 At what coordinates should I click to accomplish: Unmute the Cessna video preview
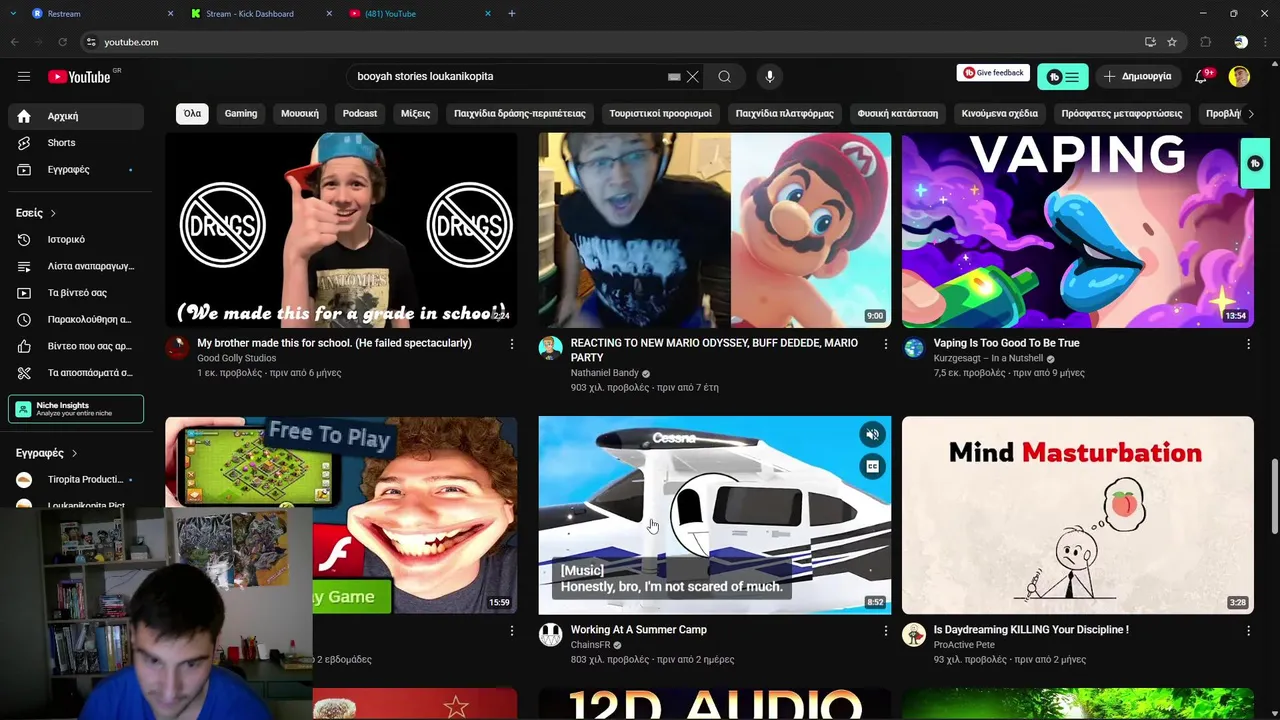(872, 434)
